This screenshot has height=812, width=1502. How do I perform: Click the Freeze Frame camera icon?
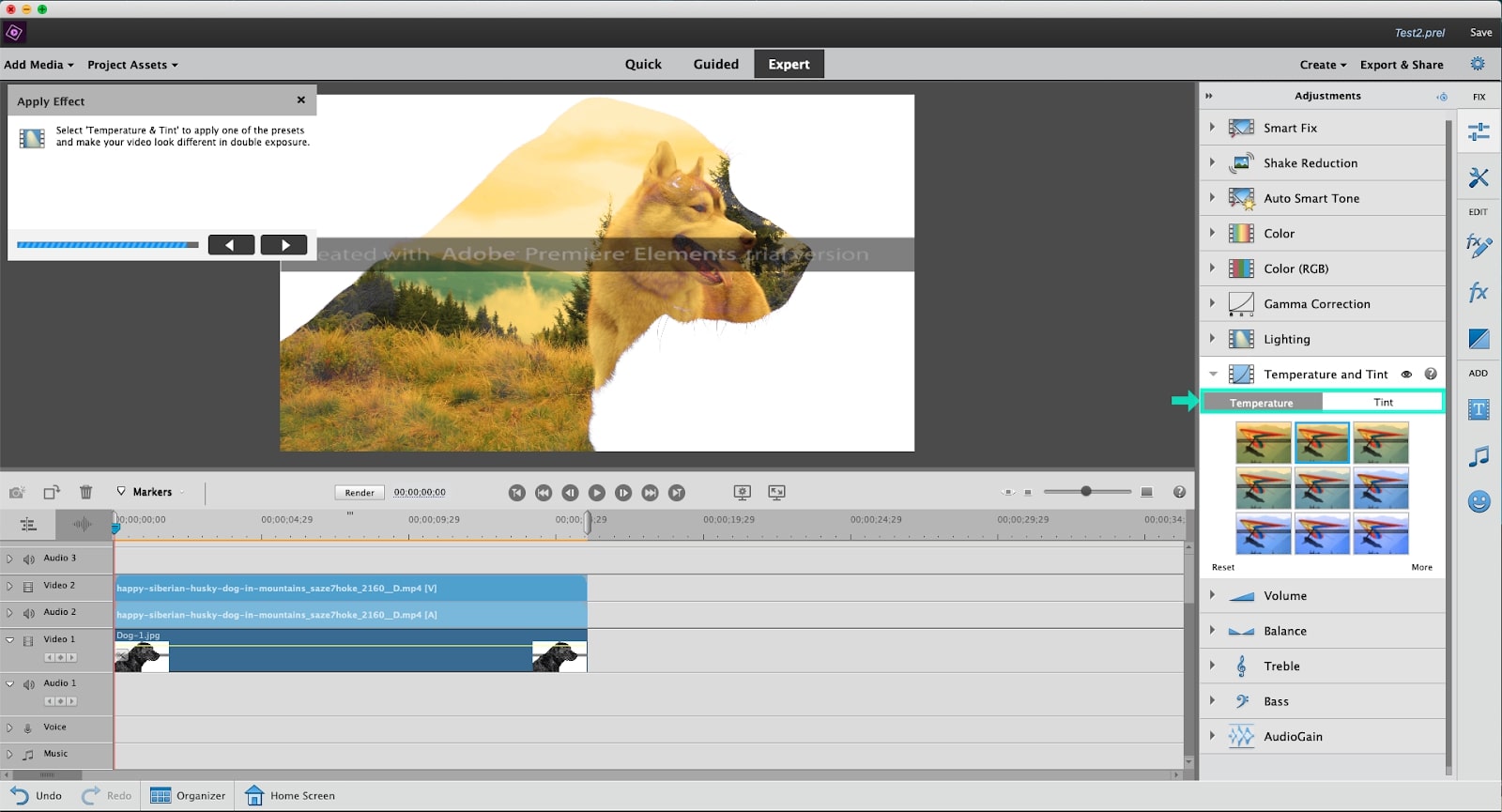coord(17,492)
